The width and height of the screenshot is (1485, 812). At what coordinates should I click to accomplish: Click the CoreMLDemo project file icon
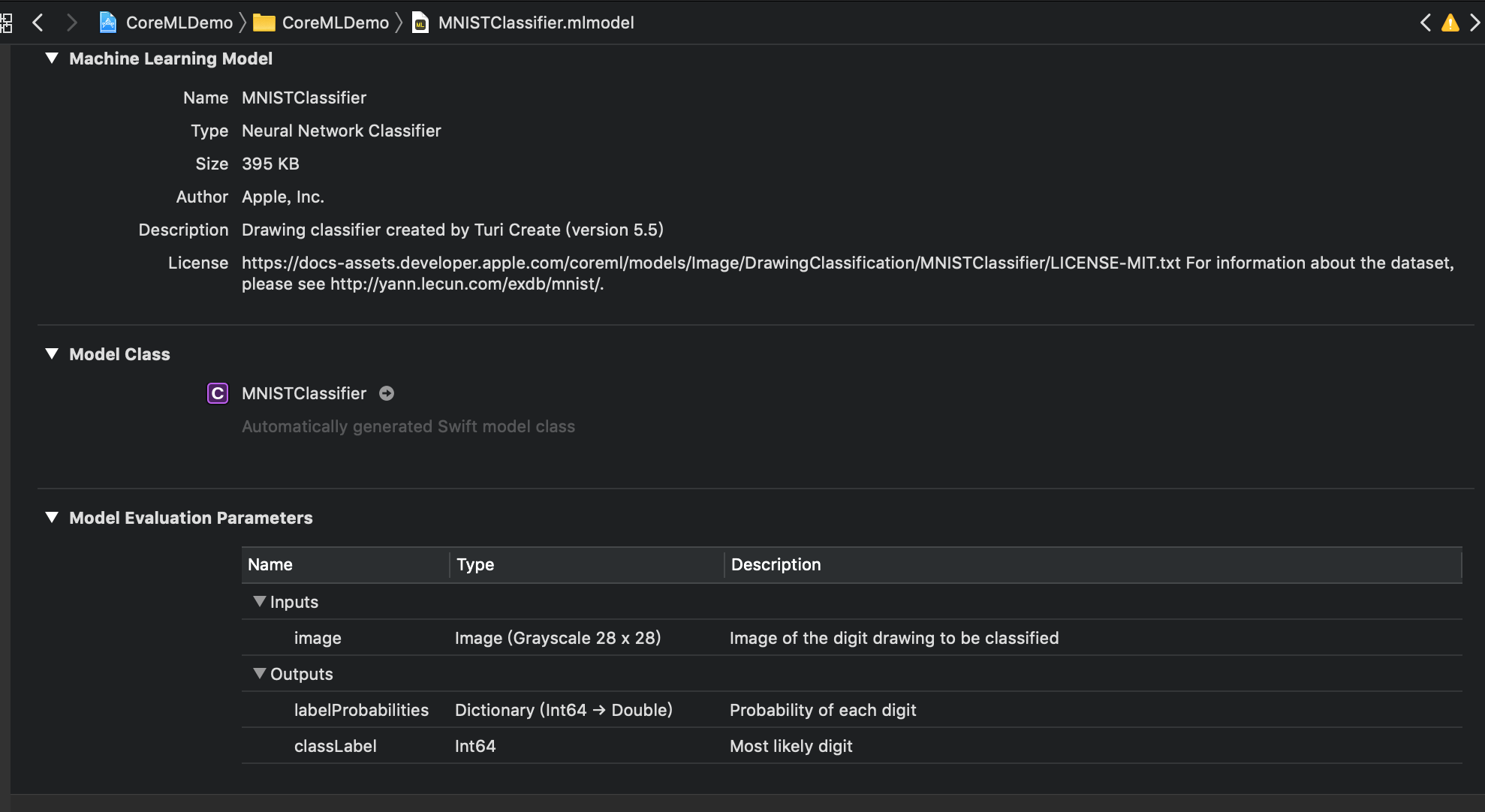(x=108, y=23)
